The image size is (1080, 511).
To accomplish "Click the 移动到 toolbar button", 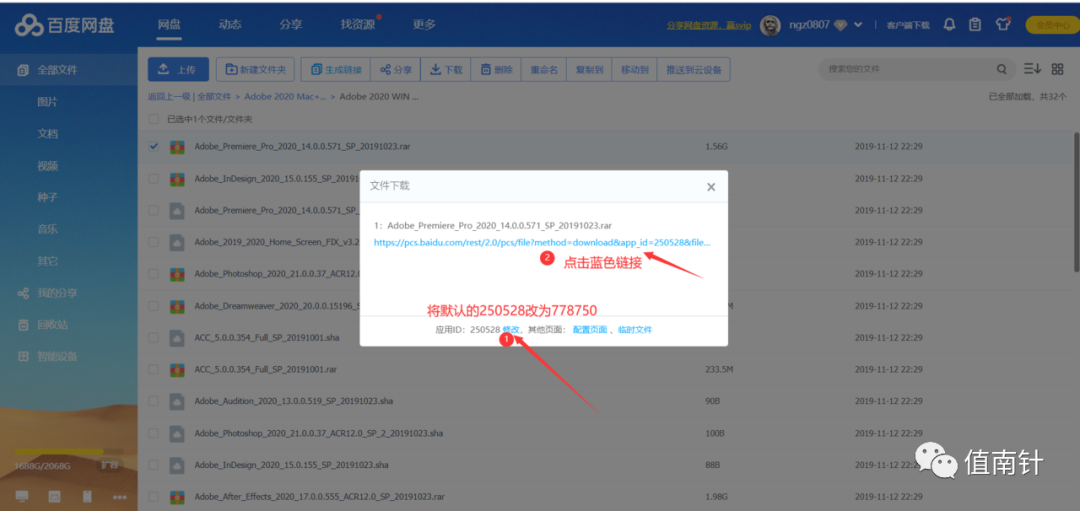I will [x=635, y=70].
